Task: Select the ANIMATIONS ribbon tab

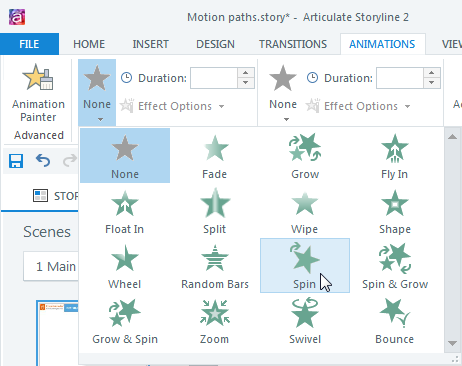Action: [382, 44]
